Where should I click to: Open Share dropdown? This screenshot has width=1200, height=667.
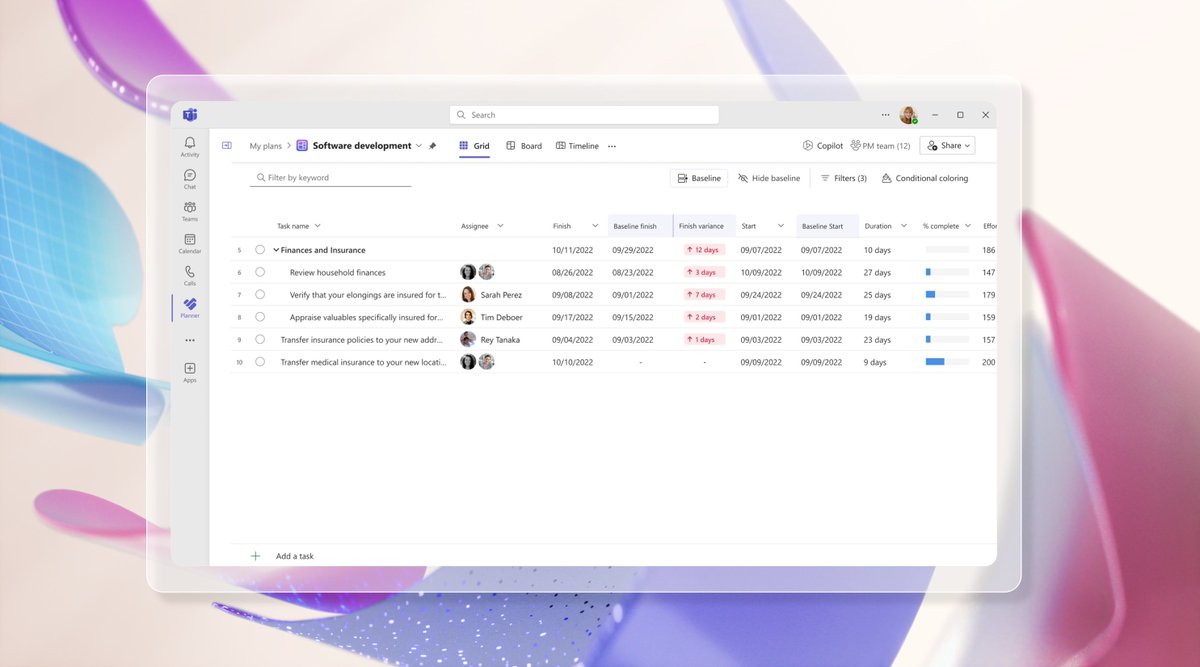tap(947, 146)
